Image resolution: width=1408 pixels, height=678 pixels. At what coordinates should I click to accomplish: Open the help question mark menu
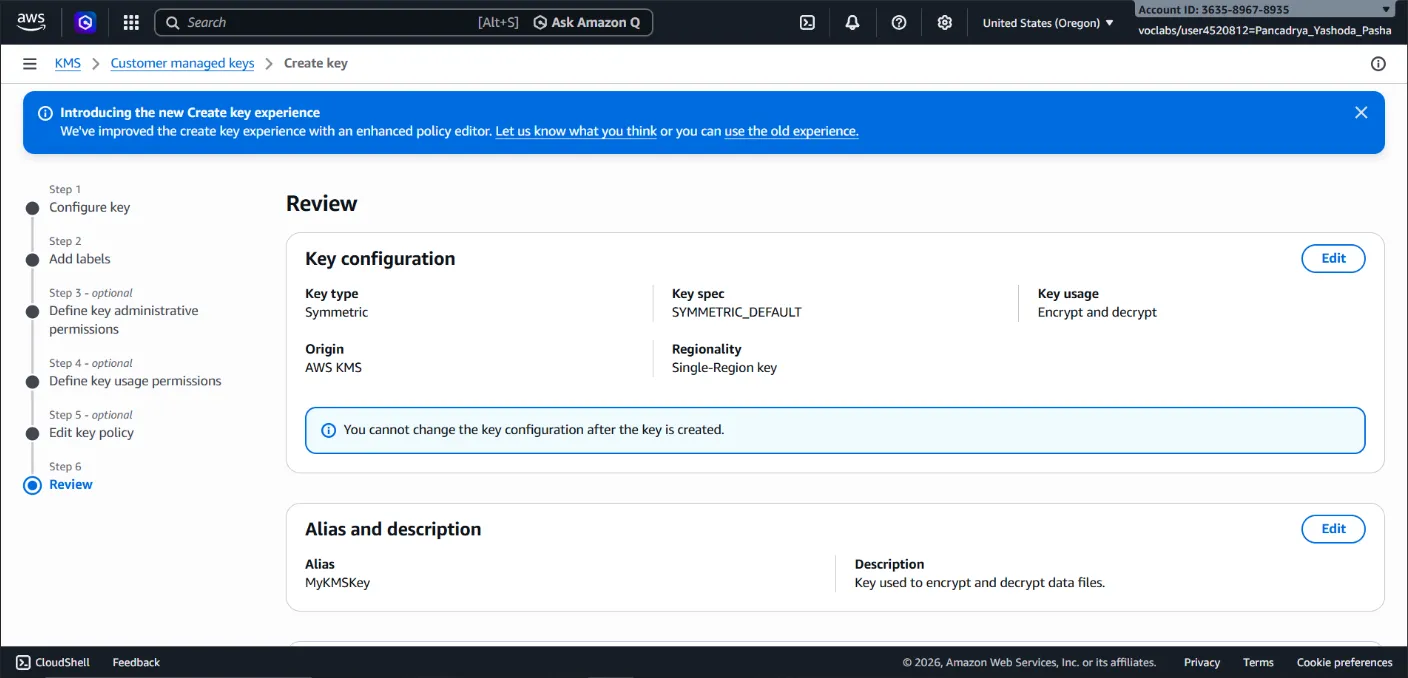[x=899, y=22]
